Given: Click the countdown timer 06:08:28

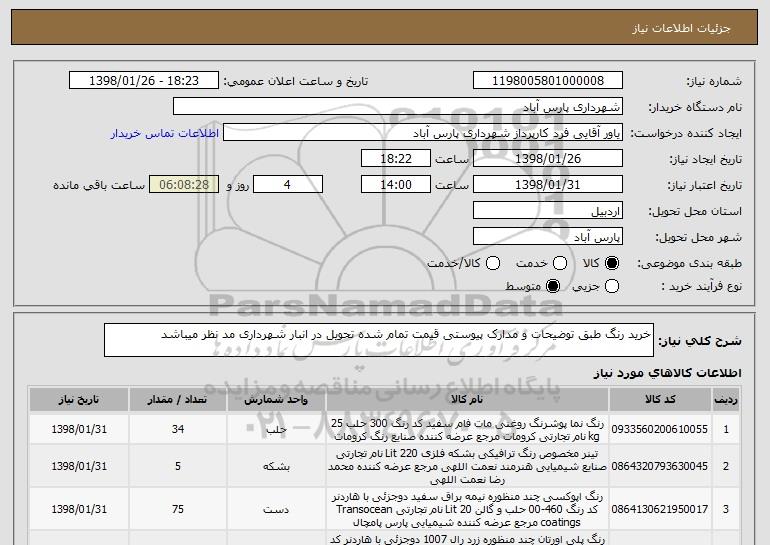Looking at the screenshot, I should (x=184, y=185).
